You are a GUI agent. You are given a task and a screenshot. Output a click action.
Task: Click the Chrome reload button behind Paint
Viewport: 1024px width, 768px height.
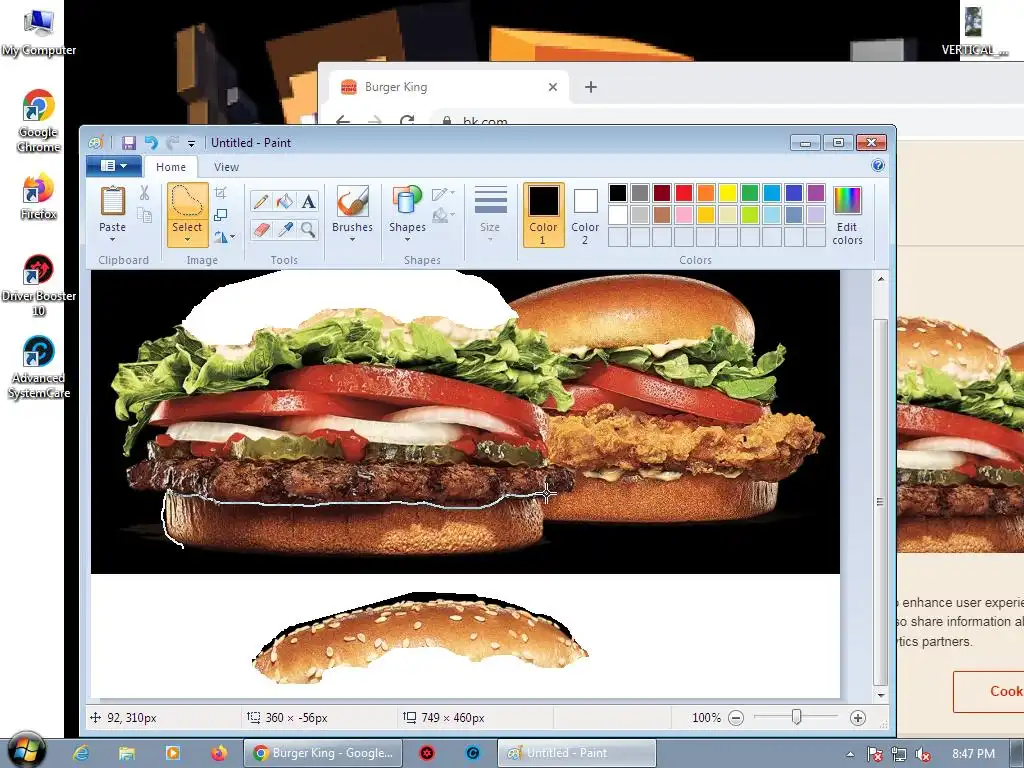point(407,119)
